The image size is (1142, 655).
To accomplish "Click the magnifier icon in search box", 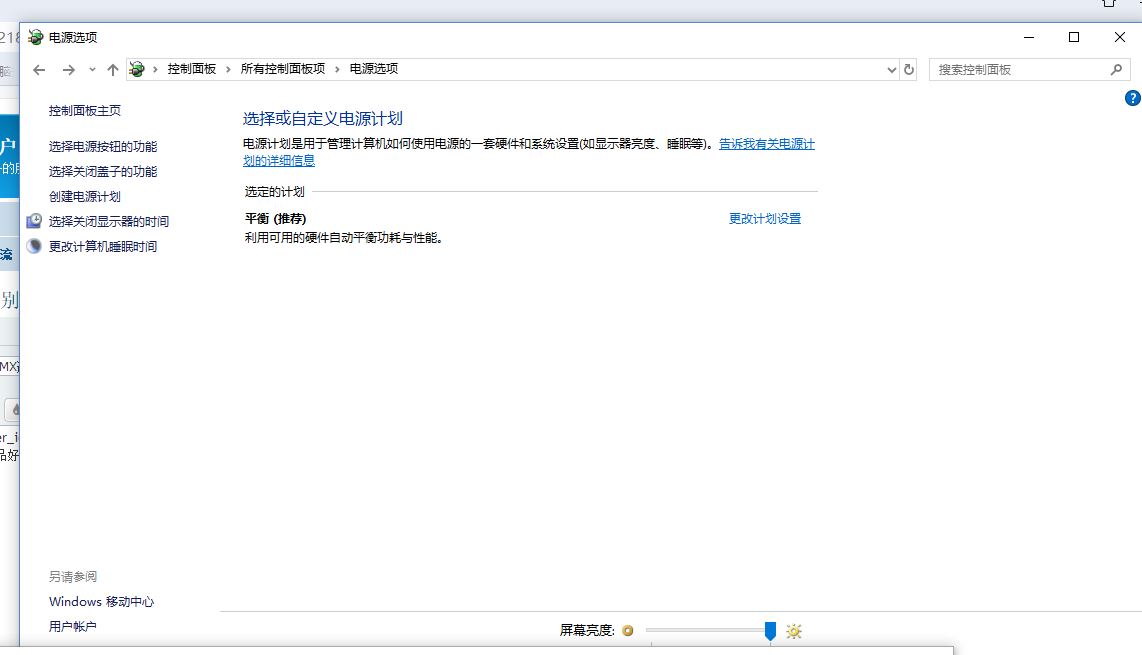I will 1116,69.
